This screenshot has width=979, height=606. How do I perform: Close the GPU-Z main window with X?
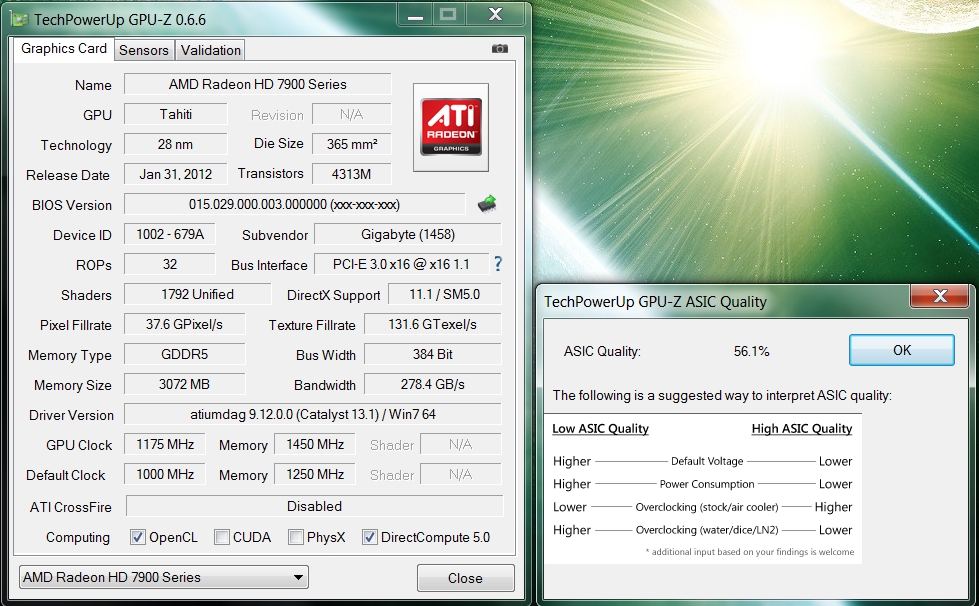click(495, 15)
